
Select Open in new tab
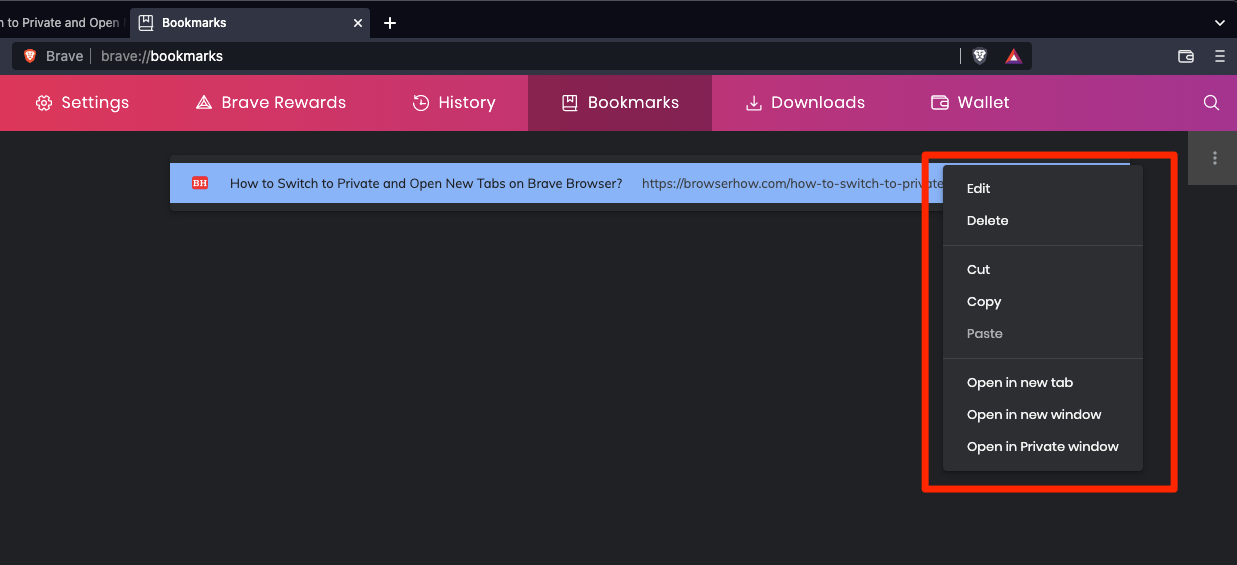pyautogui.click(x=1019, y=382)
